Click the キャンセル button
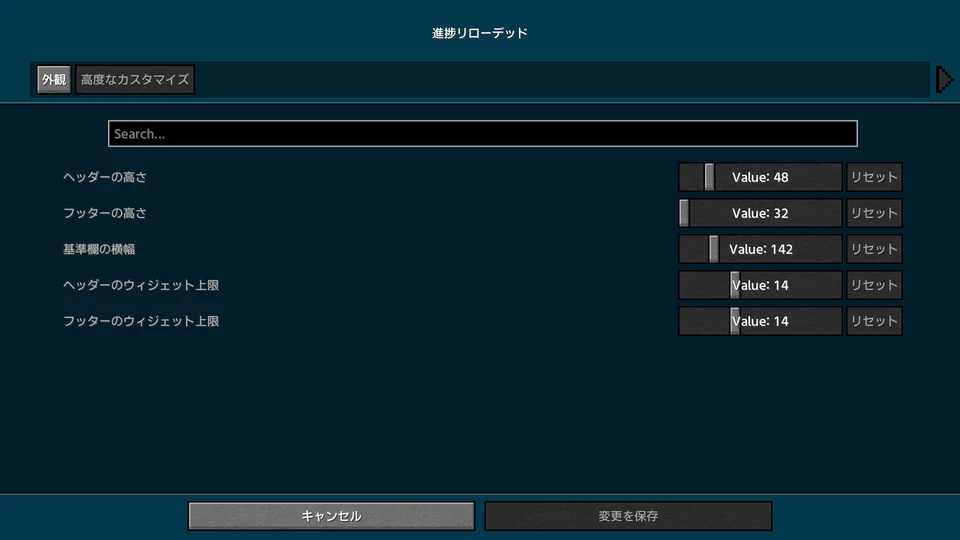 (x=331, y=516)
